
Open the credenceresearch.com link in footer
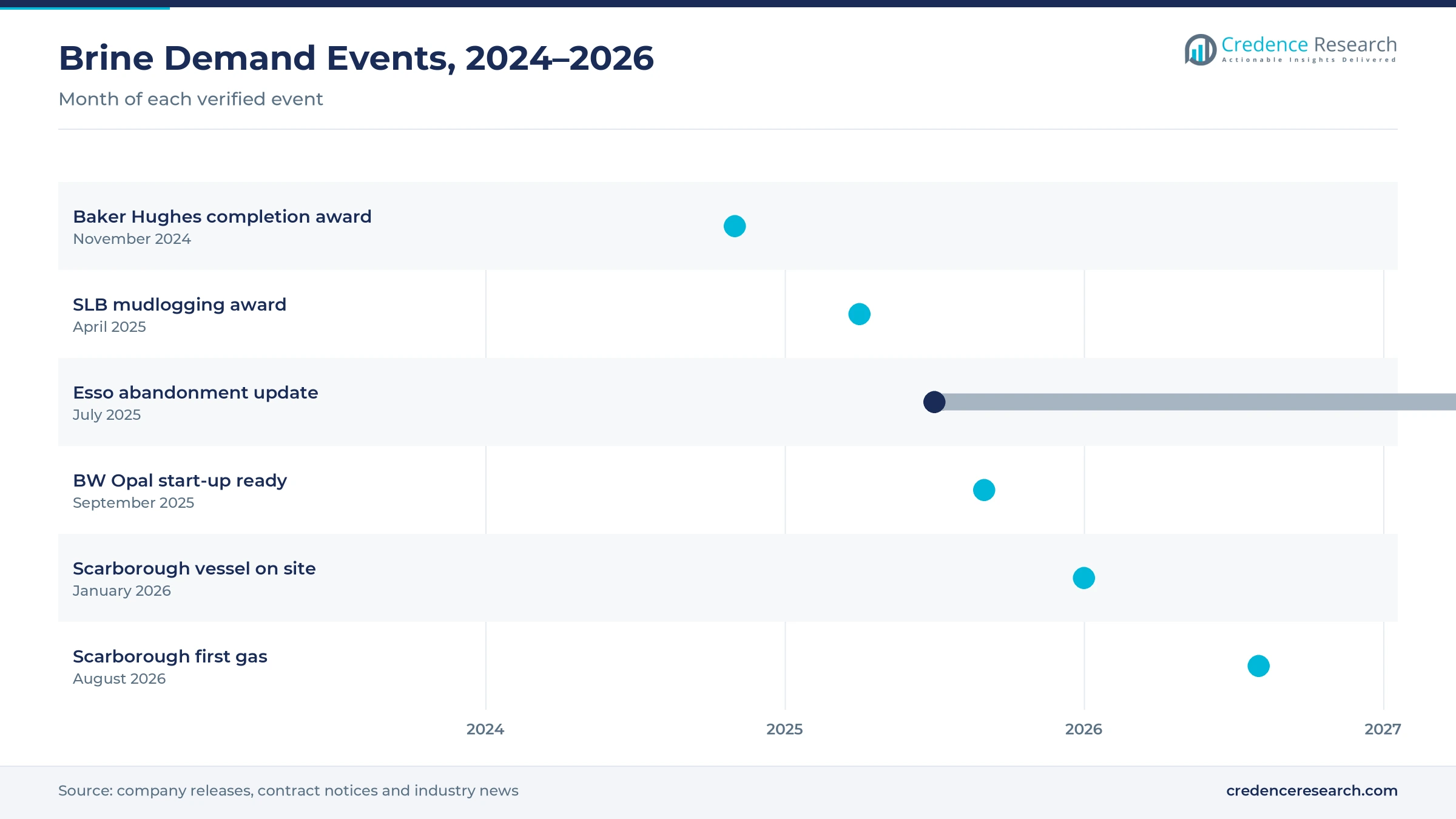1312,790
